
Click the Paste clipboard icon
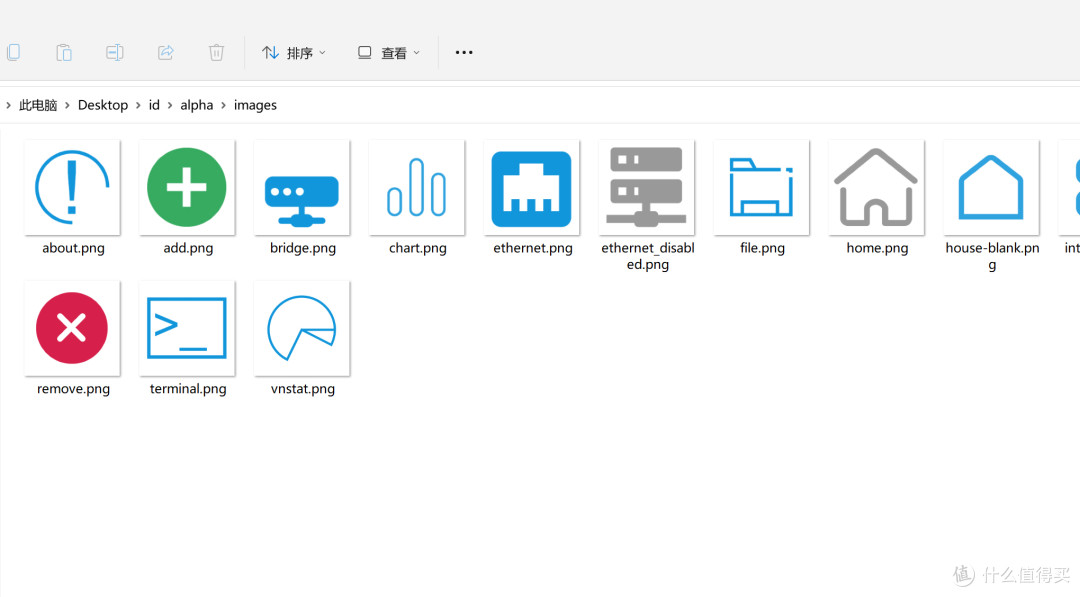64,52
